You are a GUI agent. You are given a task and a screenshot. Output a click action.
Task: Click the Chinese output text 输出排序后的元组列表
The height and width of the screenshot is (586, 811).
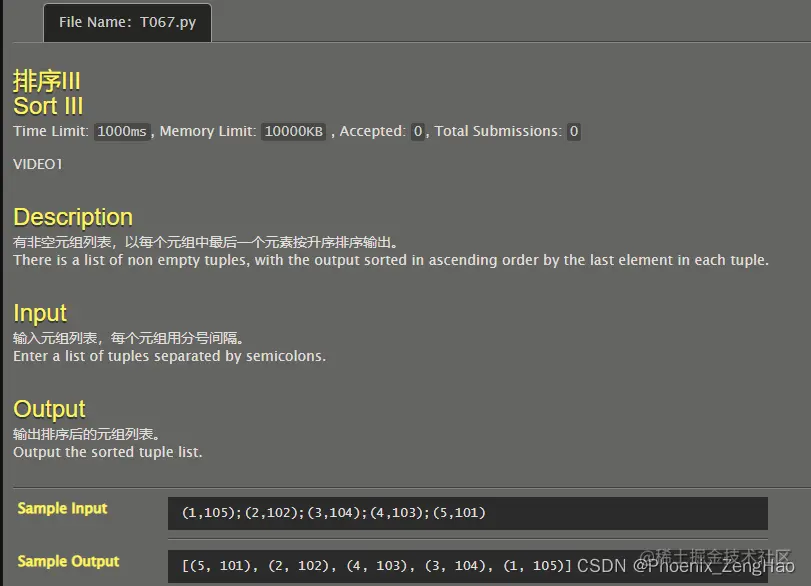pyautogui.click(x=86, y=434)
